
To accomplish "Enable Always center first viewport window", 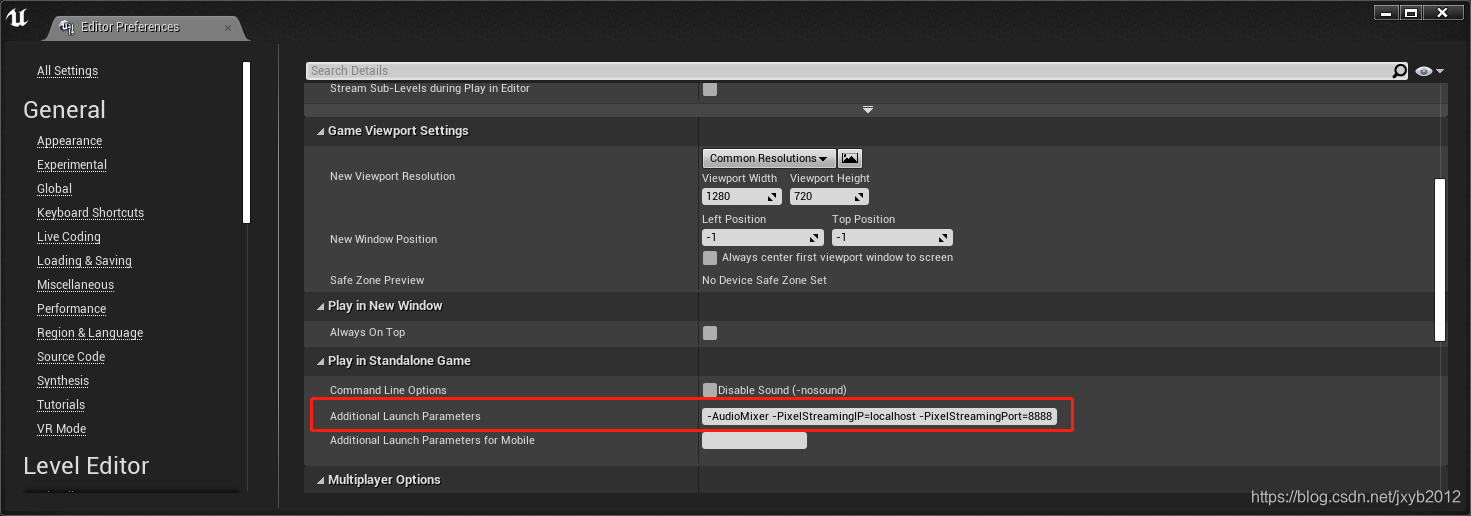I will tap(710, 258).
